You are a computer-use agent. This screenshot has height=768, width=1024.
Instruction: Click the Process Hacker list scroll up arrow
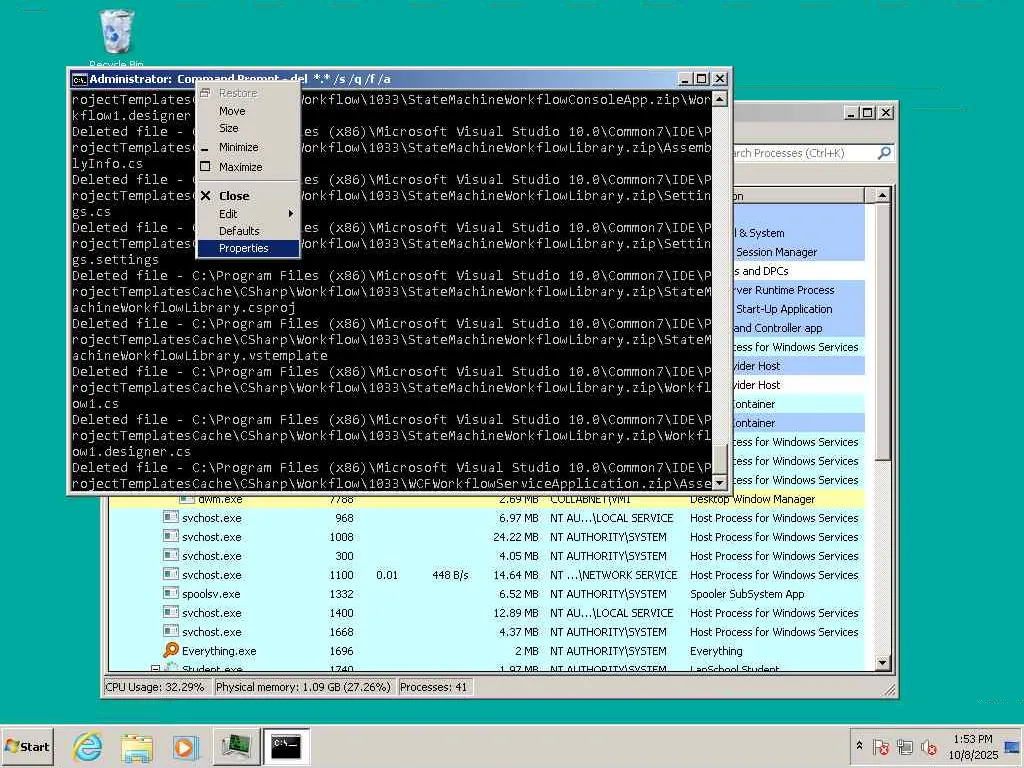tap(882, 195)
